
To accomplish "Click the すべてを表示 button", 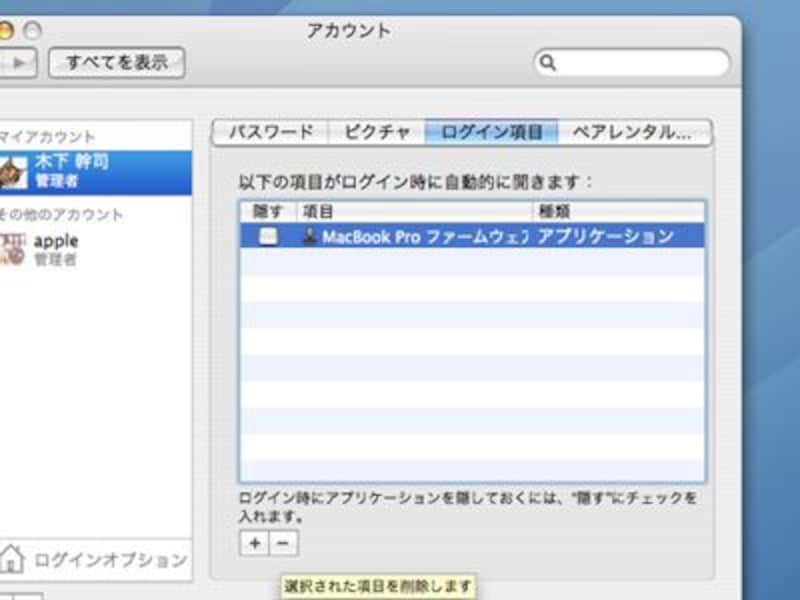I will point(117,62).
